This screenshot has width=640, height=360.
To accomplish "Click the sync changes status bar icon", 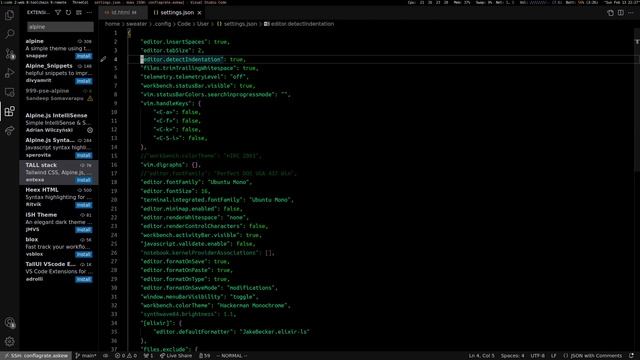I will coord(105,356).
